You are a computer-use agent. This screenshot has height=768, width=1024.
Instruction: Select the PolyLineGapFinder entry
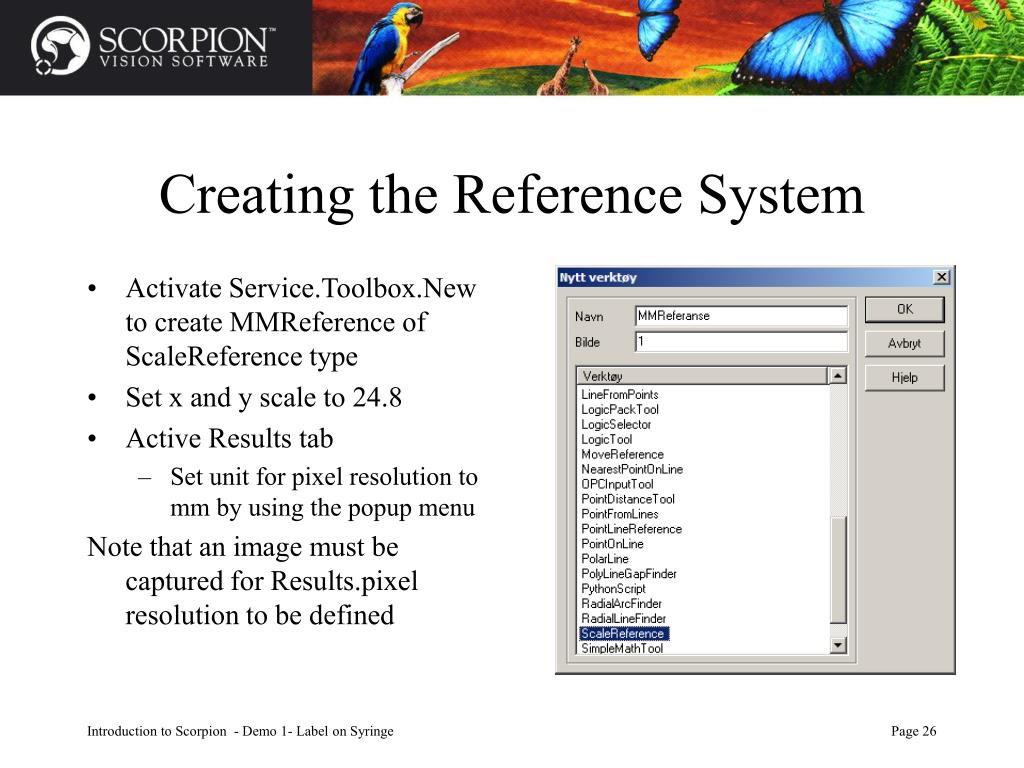coord(629,574)
